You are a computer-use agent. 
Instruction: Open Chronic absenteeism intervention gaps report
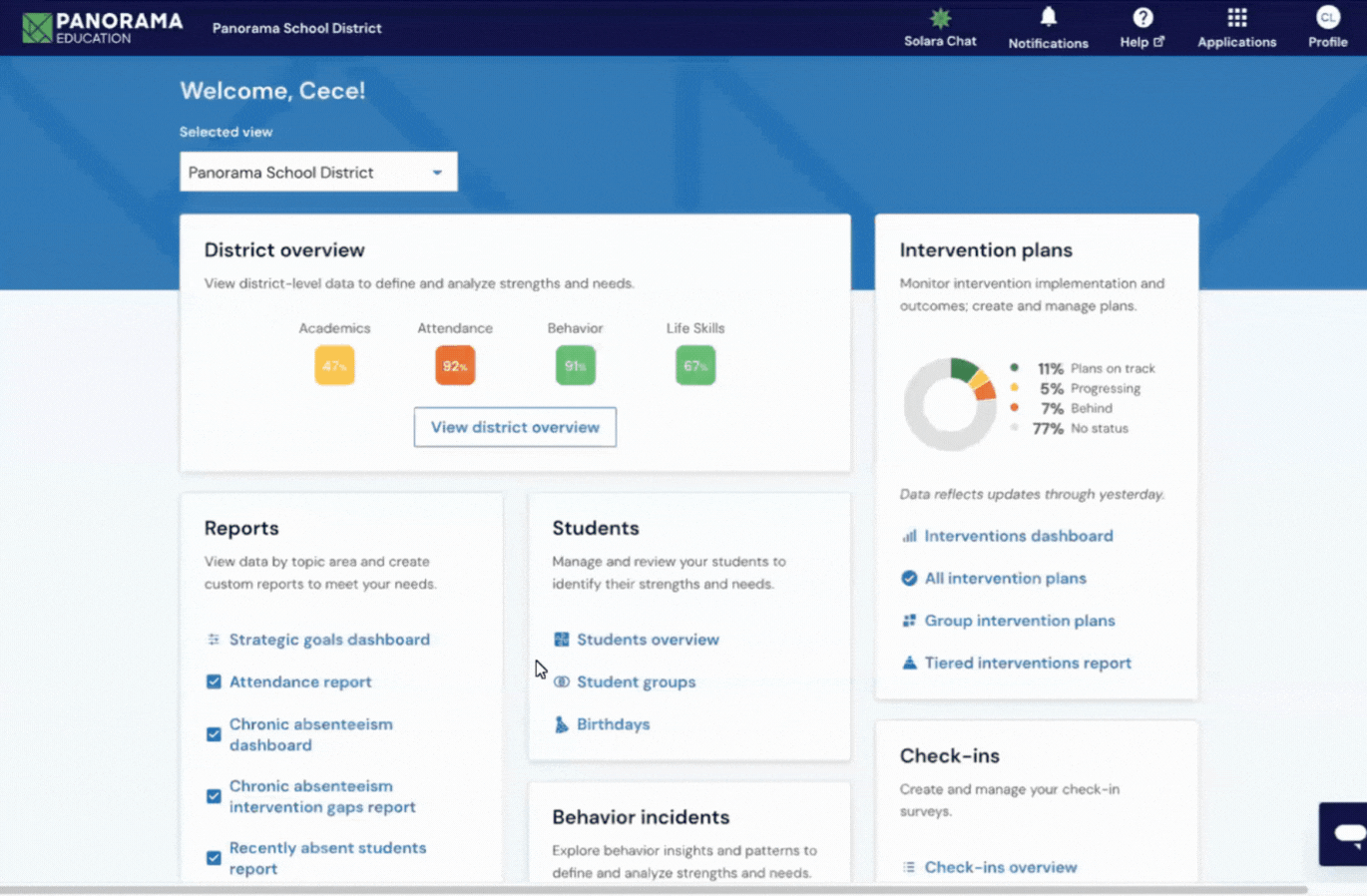(x=322, y=796)
